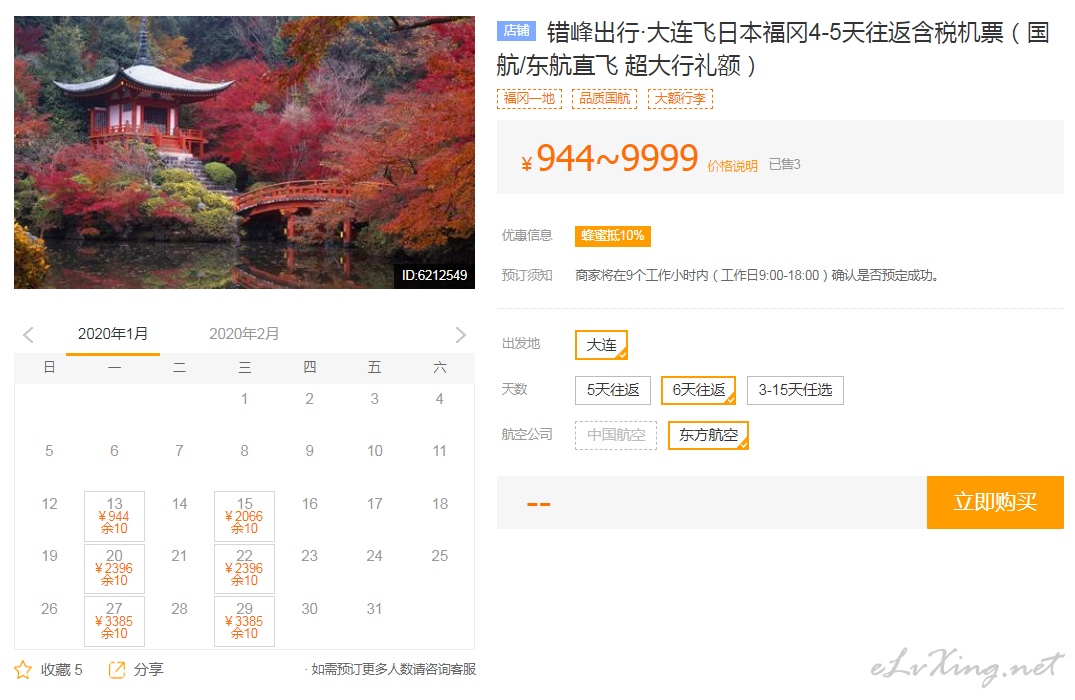
Task: Click the 大额行李 tag
Action: click(x=680, y=99)
